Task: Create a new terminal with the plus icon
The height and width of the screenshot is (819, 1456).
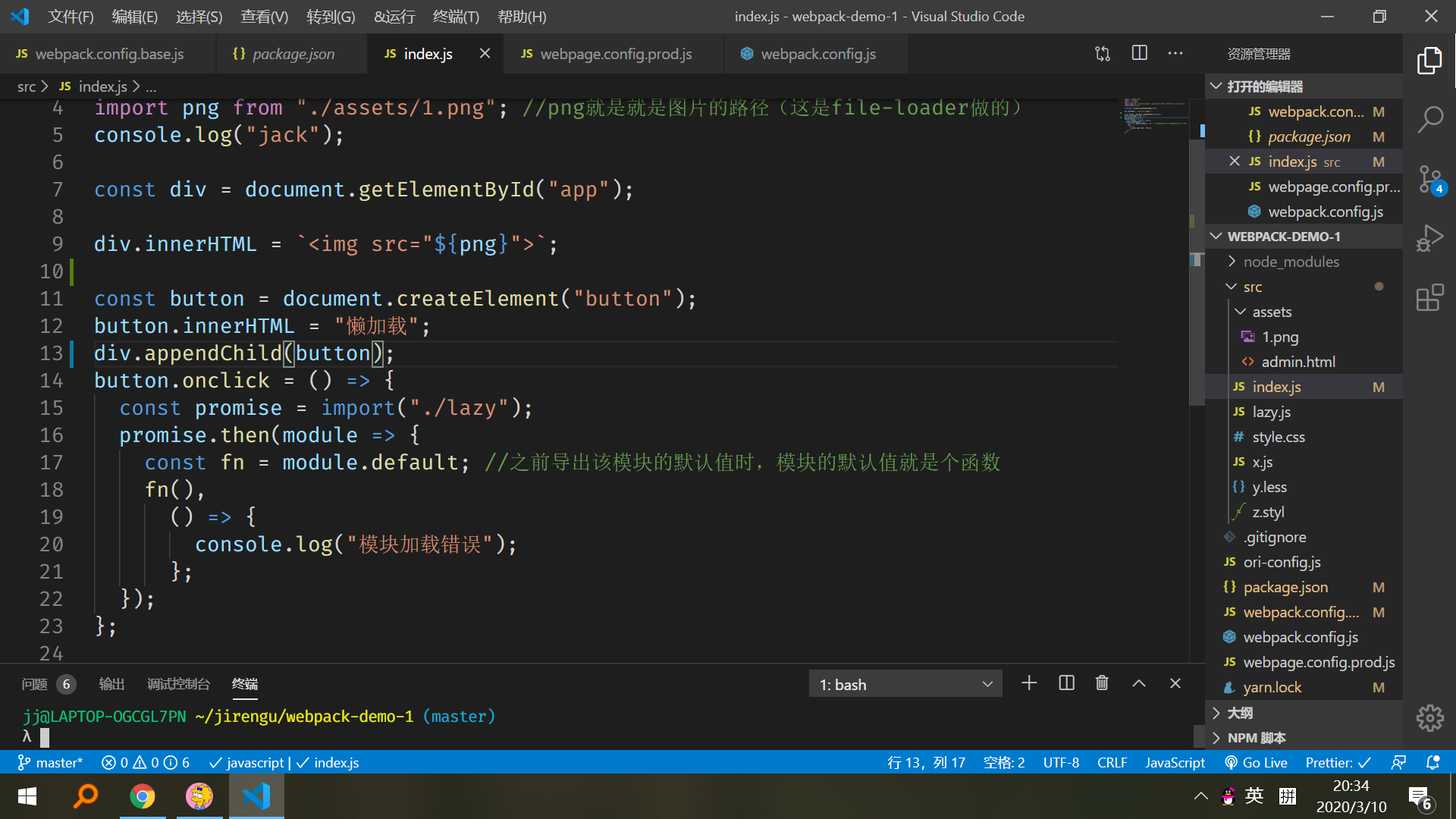Action: coord(1029,683)
